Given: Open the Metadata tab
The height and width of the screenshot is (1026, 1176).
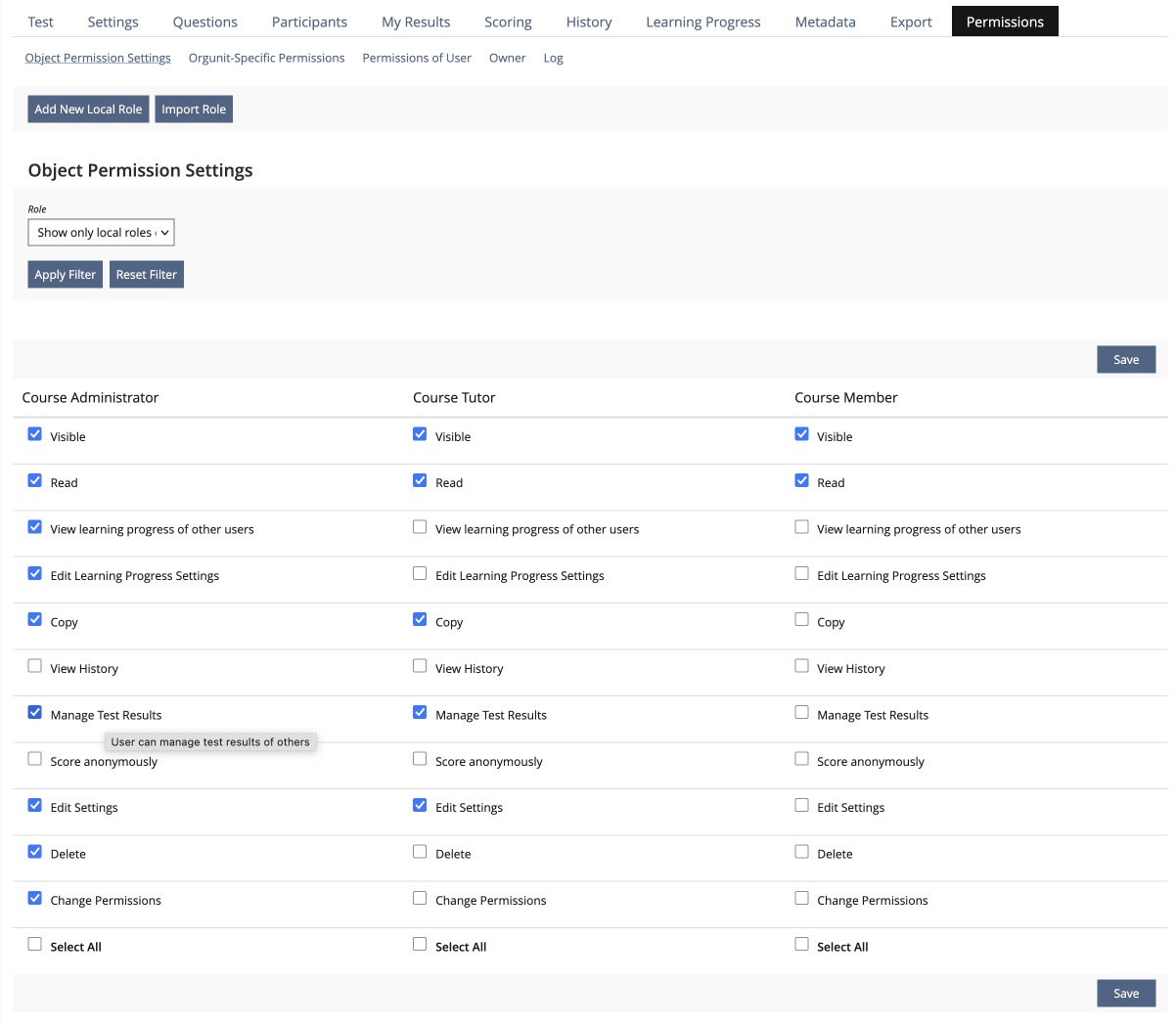Looking at the screenshot, I should (825, 22).
